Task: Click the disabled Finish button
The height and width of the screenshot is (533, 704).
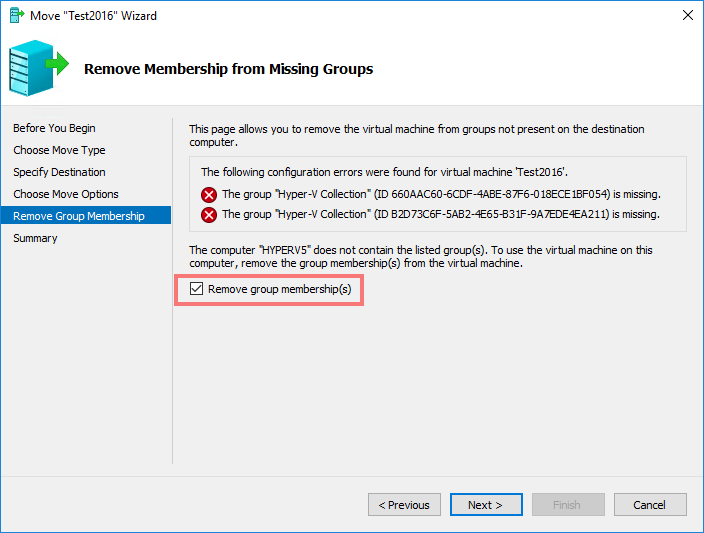Action: pyautogui.click(x=568, y=505)
